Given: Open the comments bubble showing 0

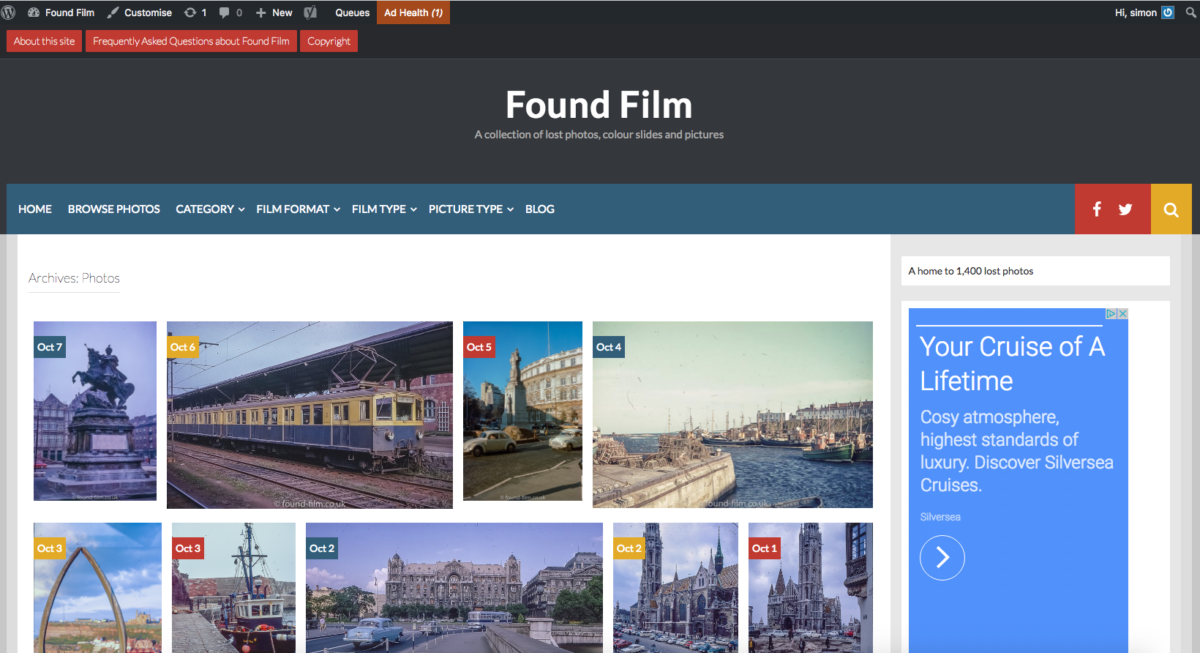Looking at the screenshot, I should point(230,12).
